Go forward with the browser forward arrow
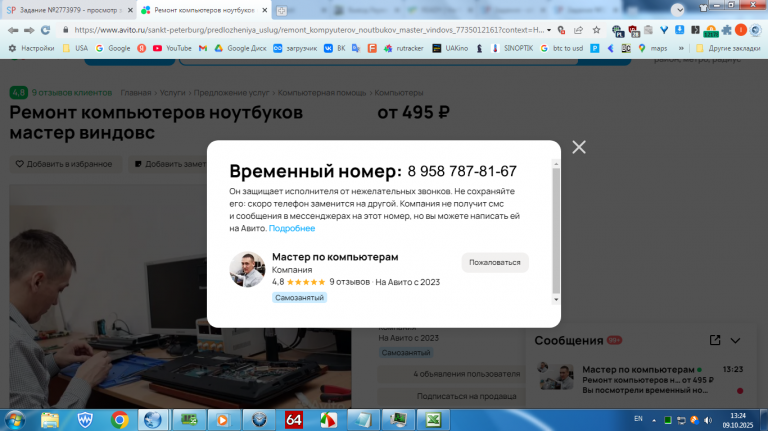Viewport: 768px width, 431px height. [29, 30]
